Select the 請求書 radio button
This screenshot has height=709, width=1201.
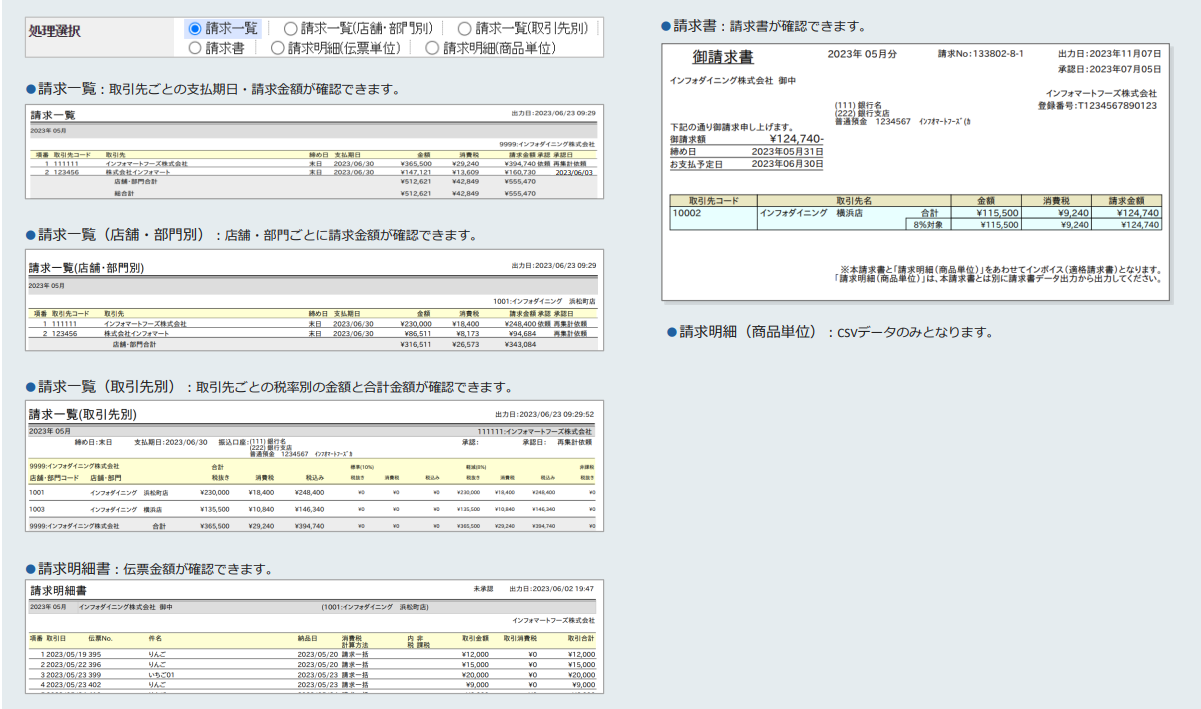point(195,47)
